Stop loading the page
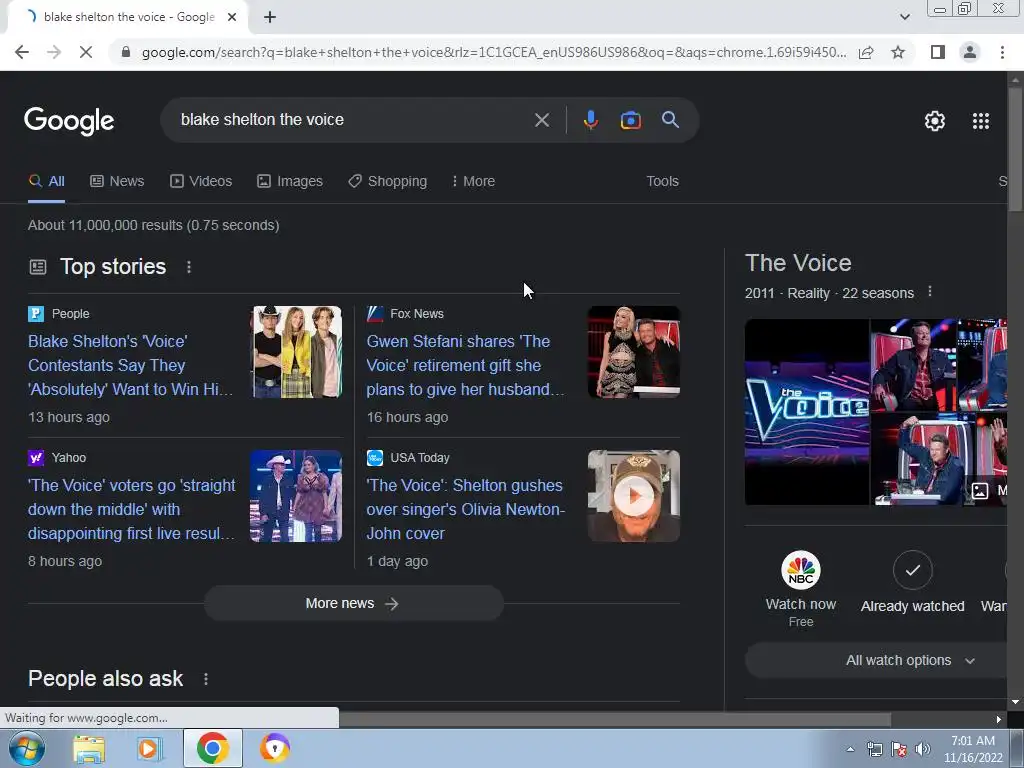Viewport: 1024px width, 768px height. coord(86,52)
